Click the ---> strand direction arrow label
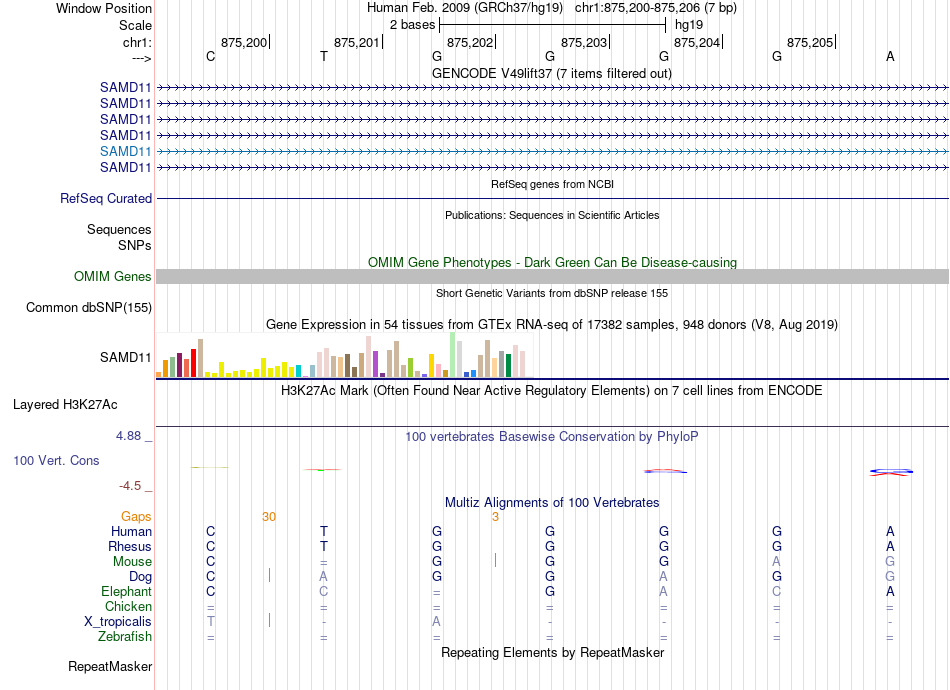950x690 pixels. [141, 58]
